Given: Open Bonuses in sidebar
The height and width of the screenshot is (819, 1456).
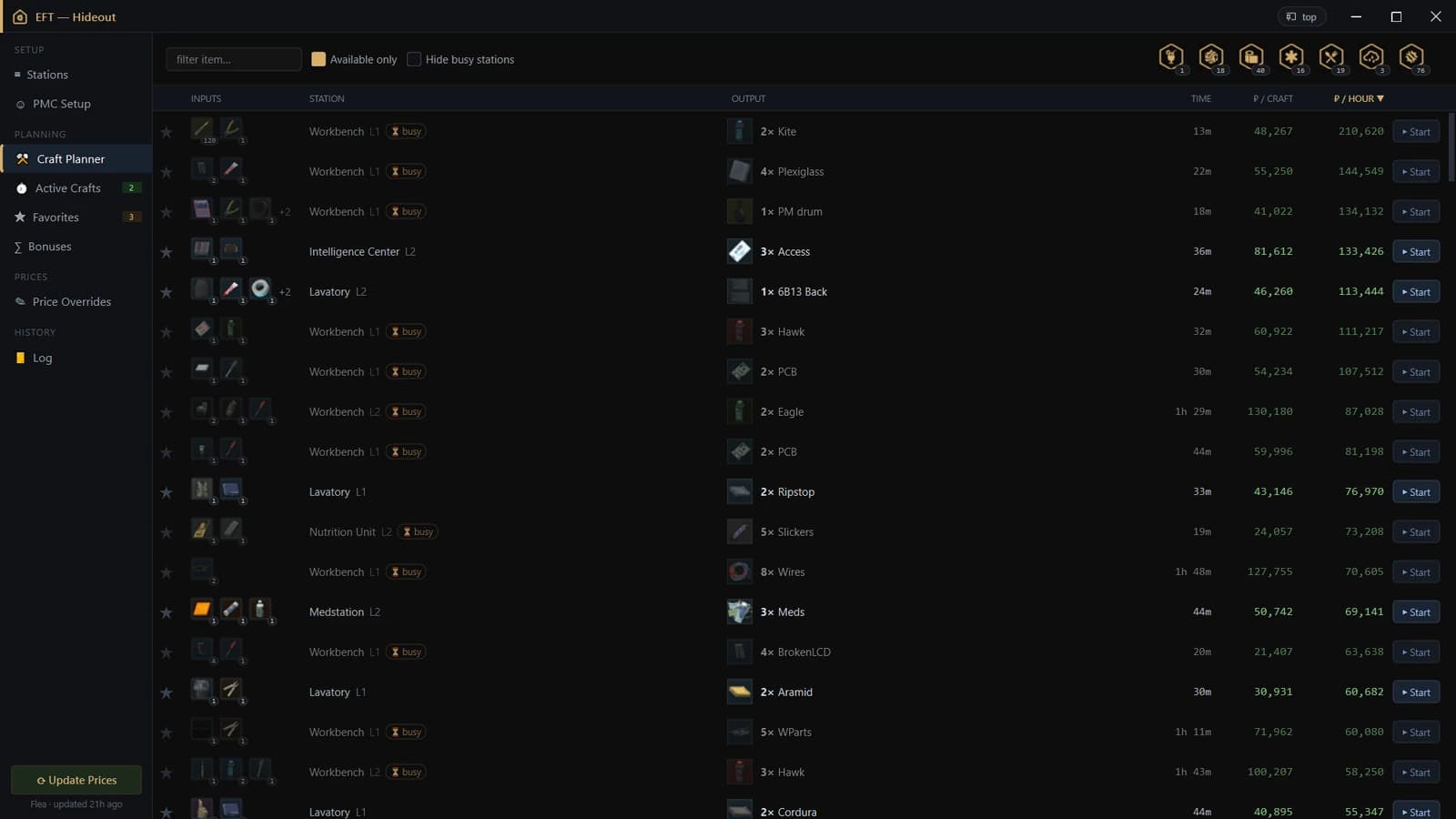Looking at the screenshot, I should pyautogui.click(x=76, y=247).
